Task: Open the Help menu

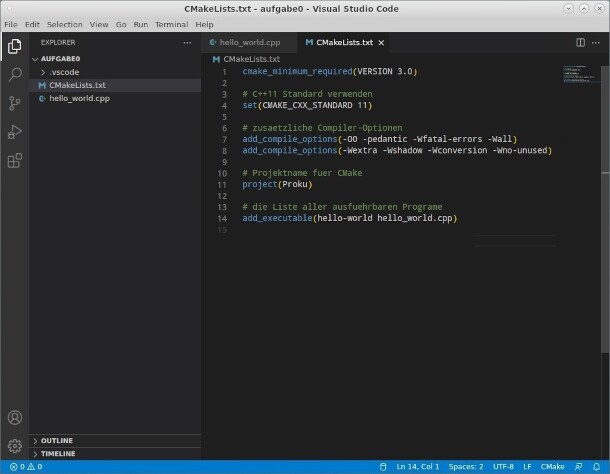Action: click(x=204, y=25)
